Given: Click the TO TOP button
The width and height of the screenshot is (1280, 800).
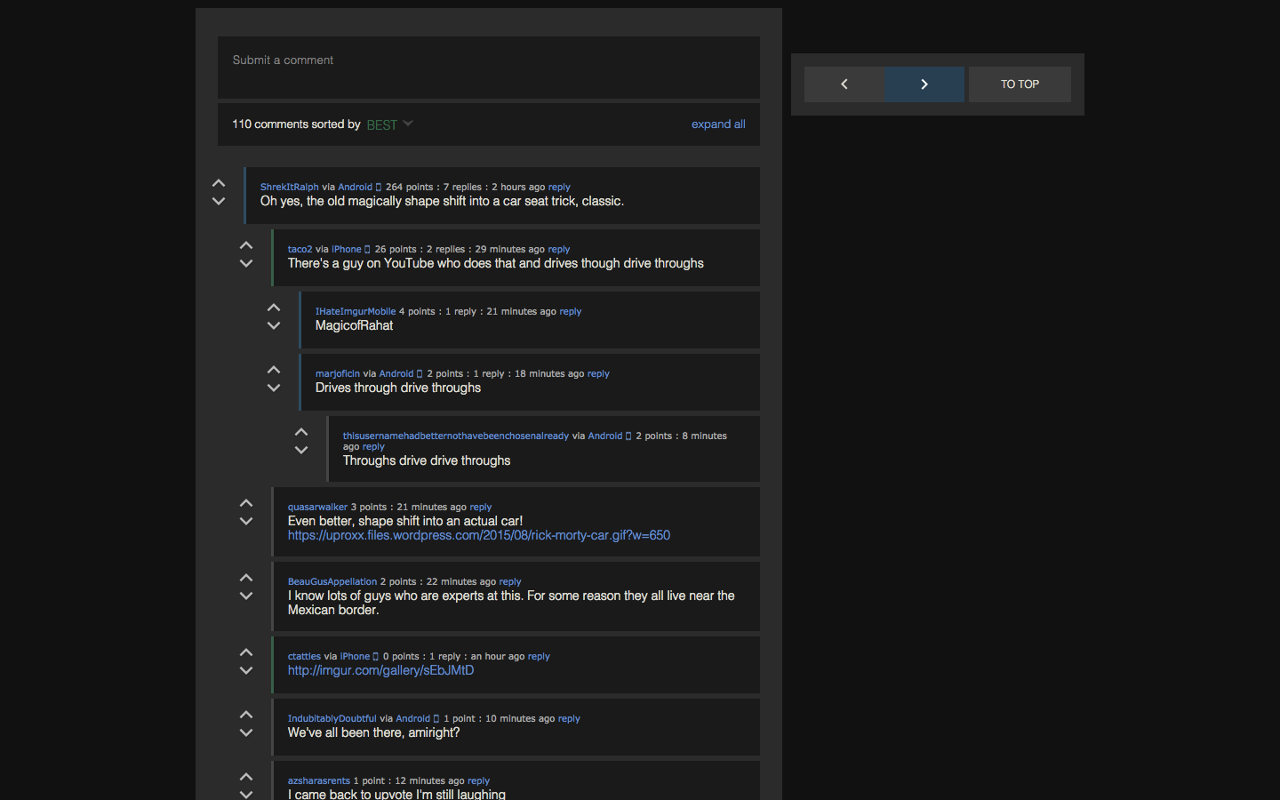Looking at the screenshot, I should (x=1019, y=84).
